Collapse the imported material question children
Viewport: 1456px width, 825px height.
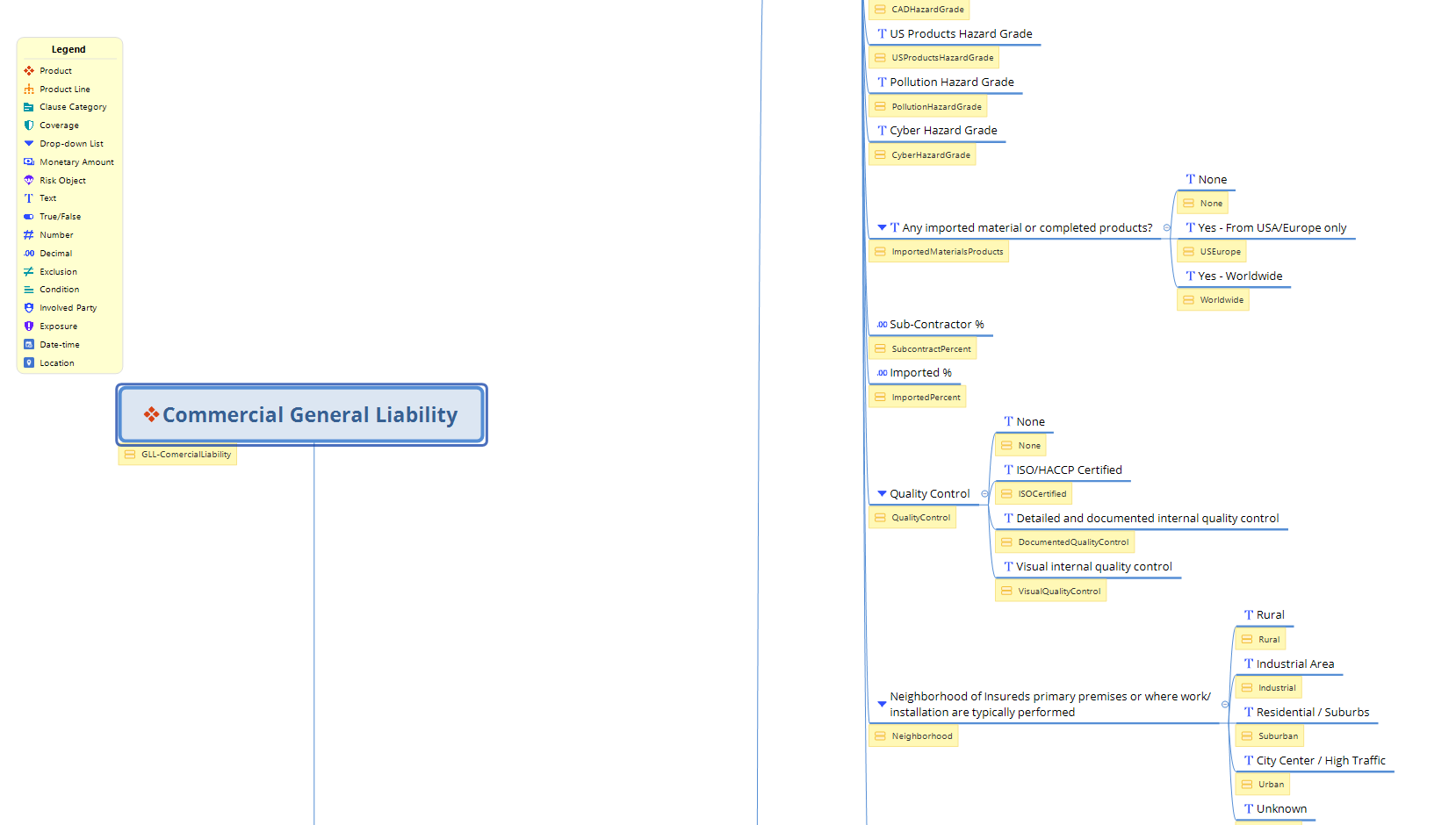tap(1167, 227)
